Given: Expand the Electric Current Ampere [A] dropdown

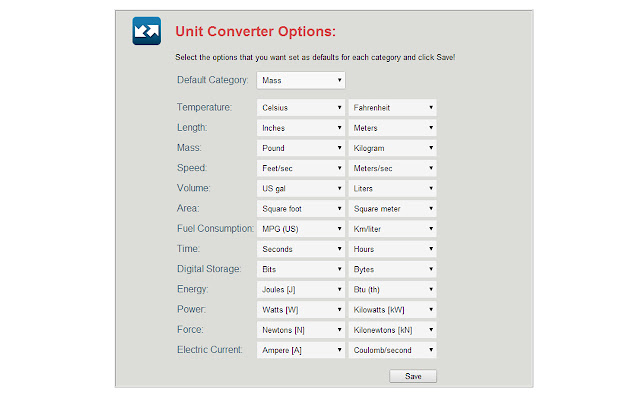Looking at the screenshot, I should coord(301,350).
